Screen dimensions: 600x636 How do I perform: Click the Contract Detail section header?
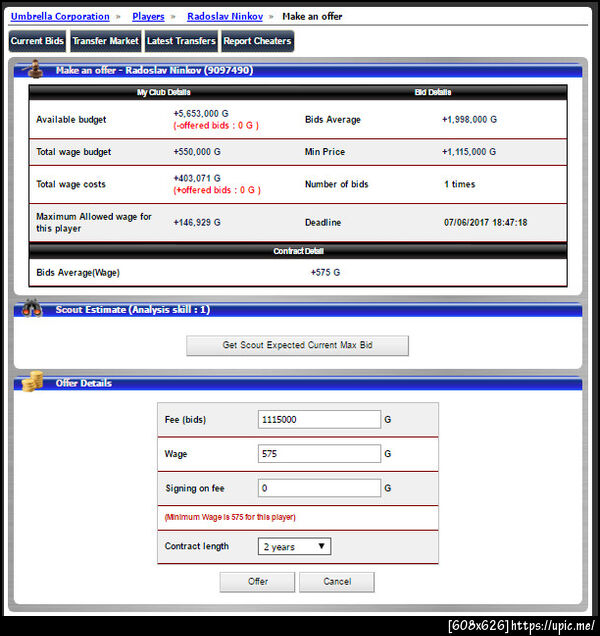tap(298, 251)
